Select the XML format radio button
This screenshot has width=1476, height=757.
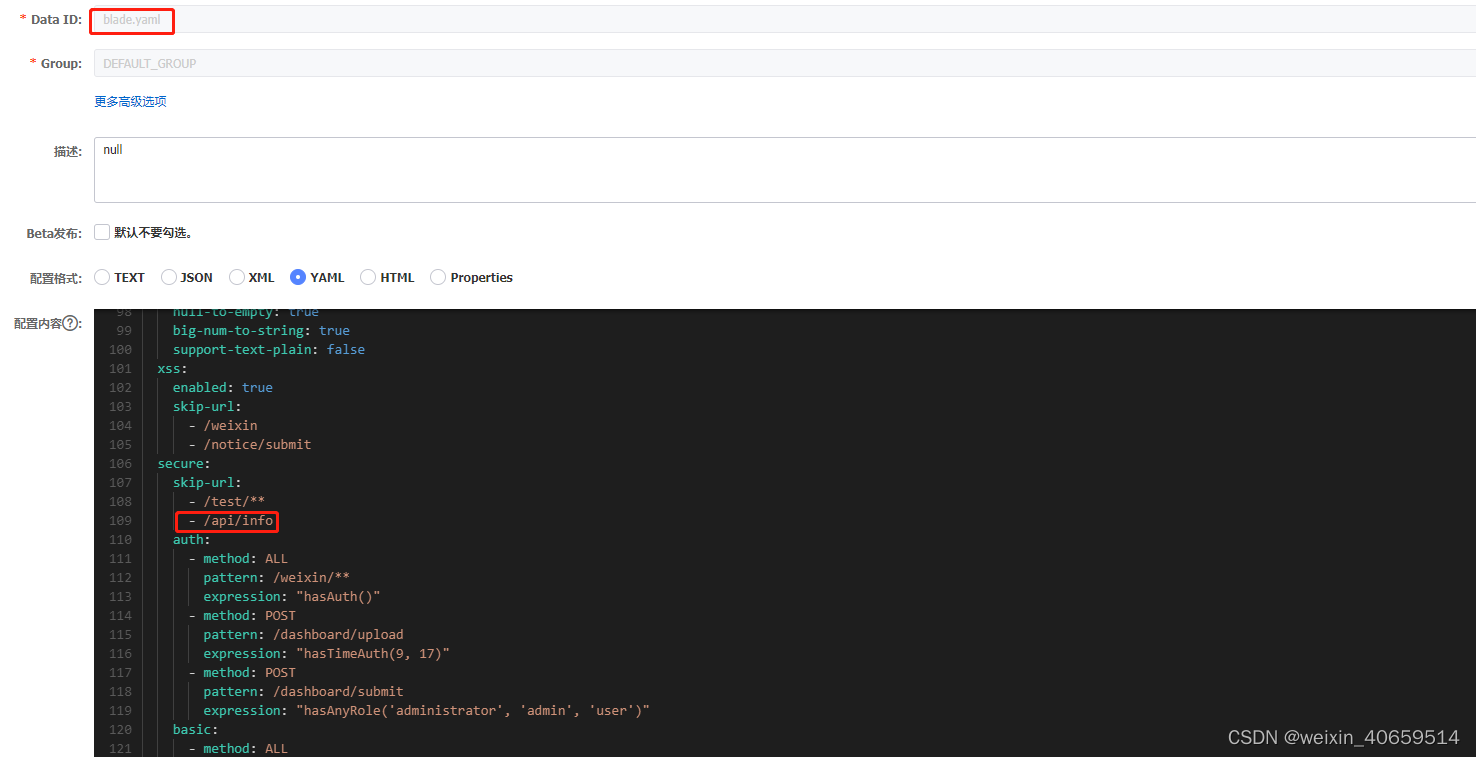click(x=236, y=277)
